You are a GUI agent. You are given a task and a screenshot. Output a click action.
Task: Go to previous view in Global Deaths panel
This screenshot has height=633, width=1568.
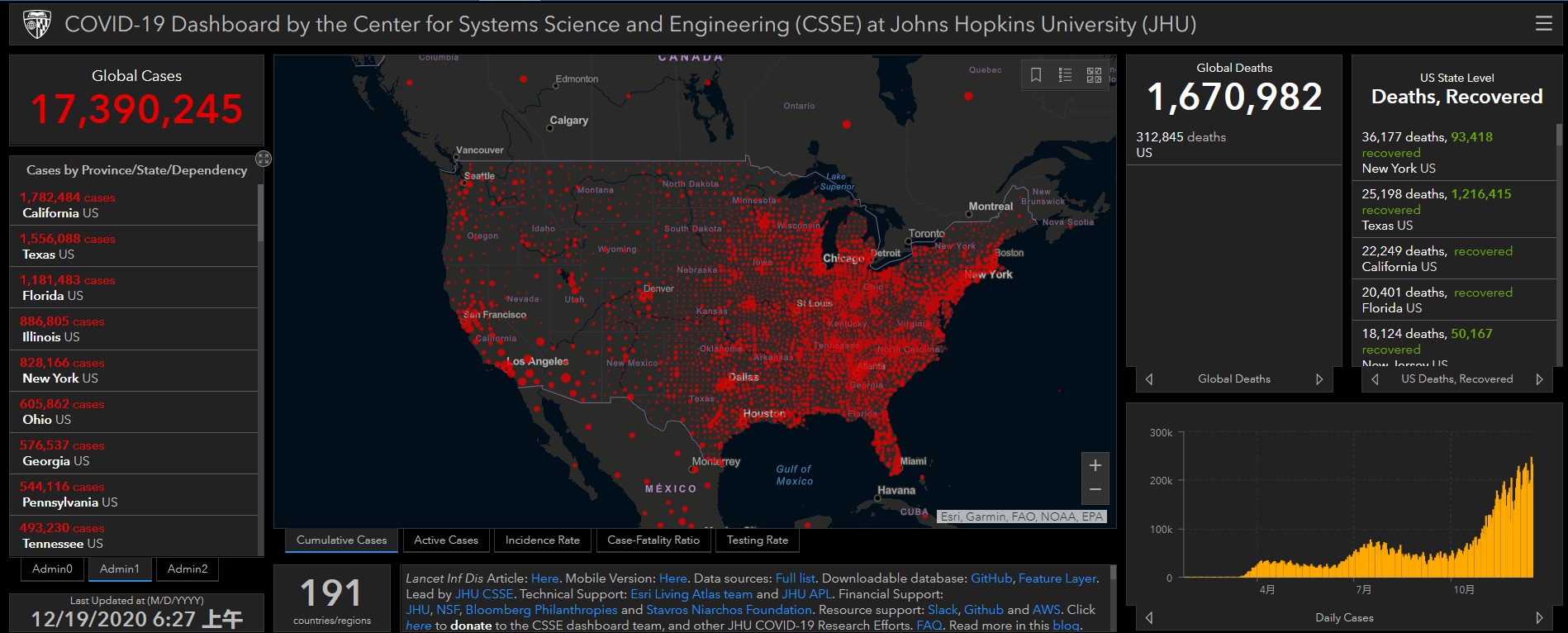point(1149,379)
